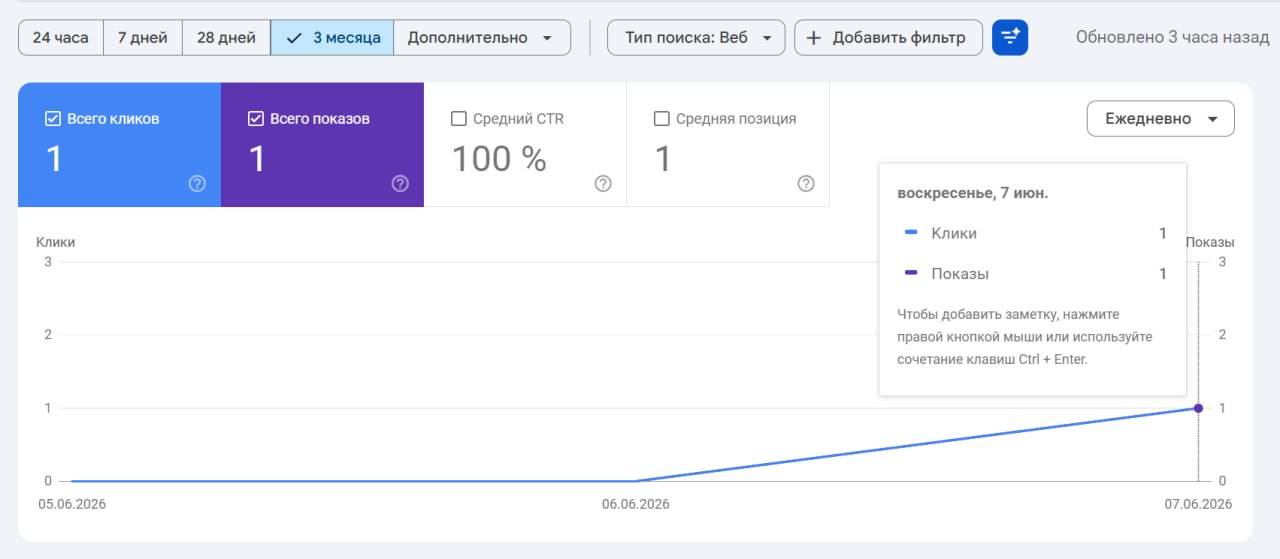Enable the Средний CTR checkbox
Image resolution: width=1280 pixels, height=559 pixels.
[x=459, y=119]
